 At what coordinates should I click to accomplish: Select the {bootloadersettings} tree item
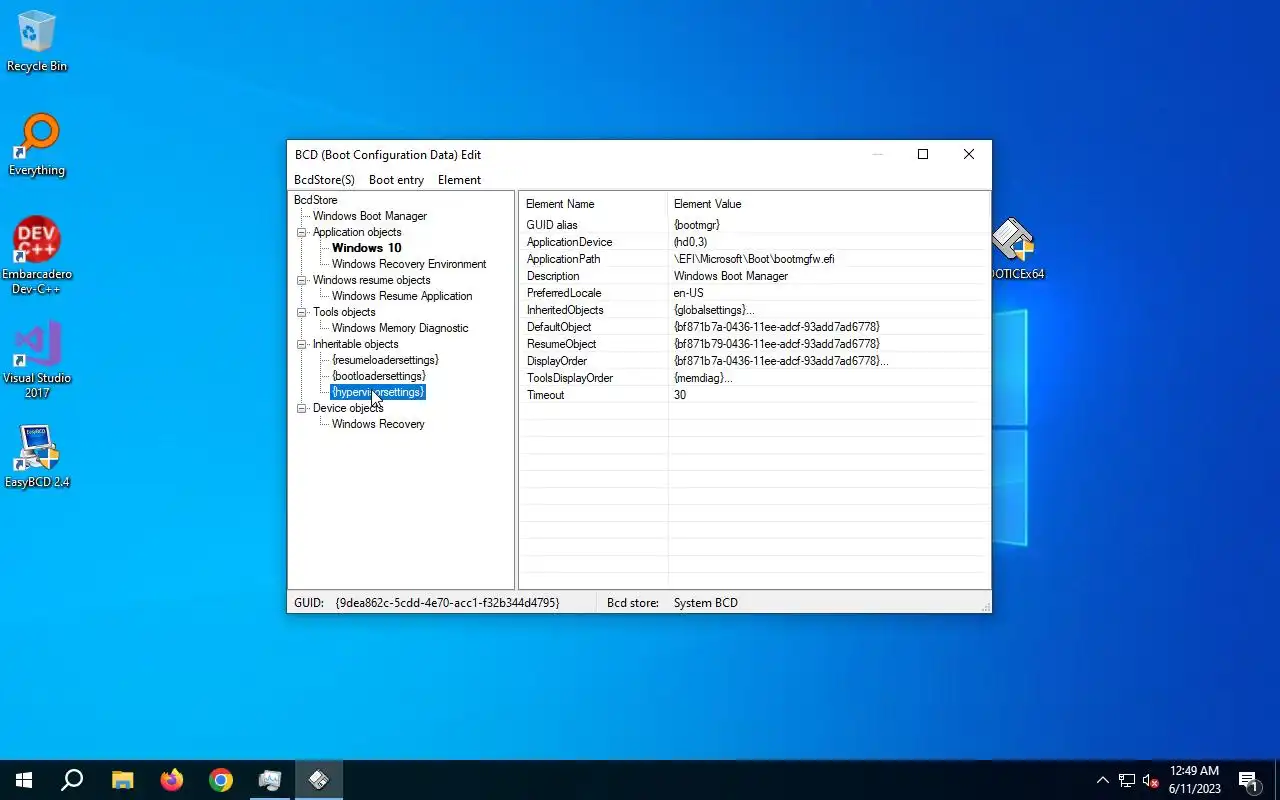click(x=379, y=376)
